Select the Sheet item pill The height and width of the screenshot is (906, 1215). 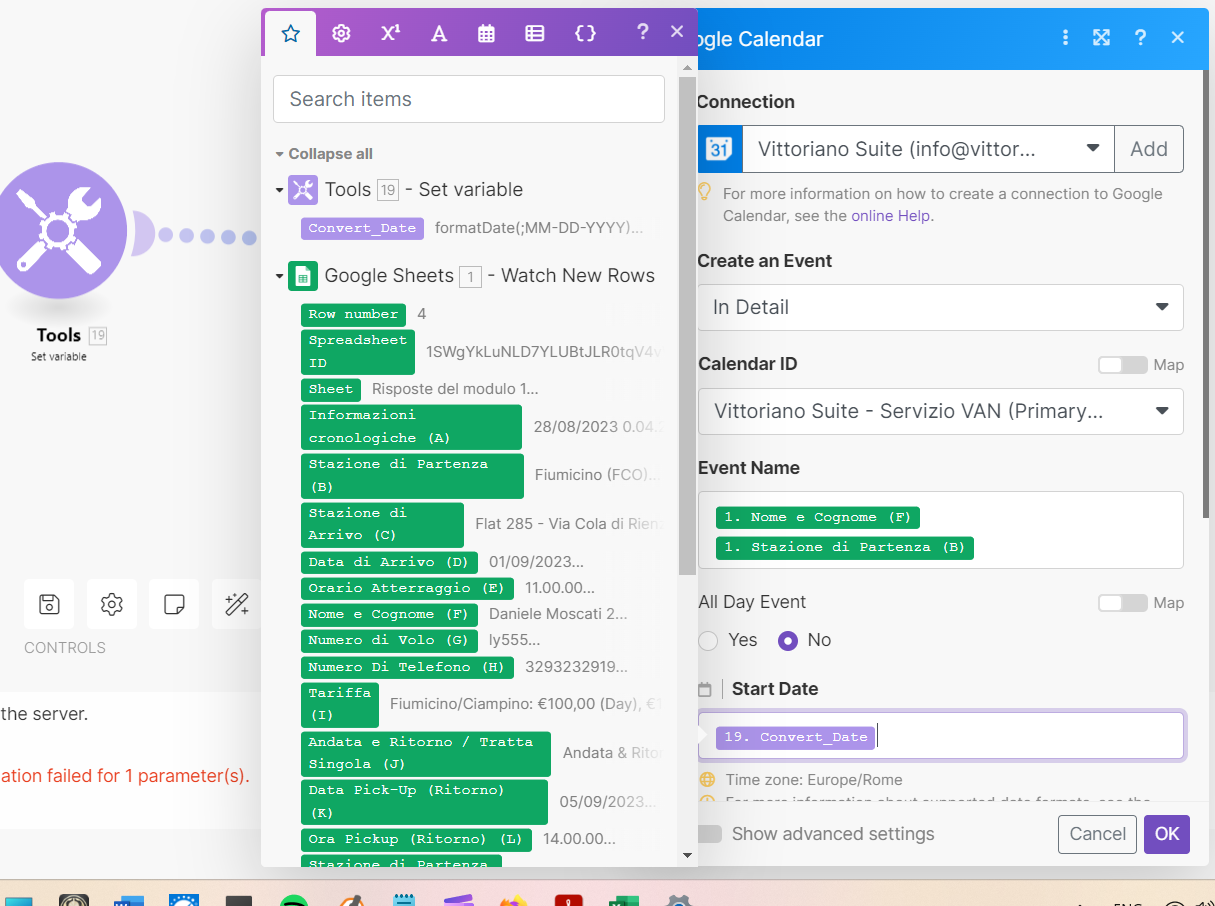[331, 389]
